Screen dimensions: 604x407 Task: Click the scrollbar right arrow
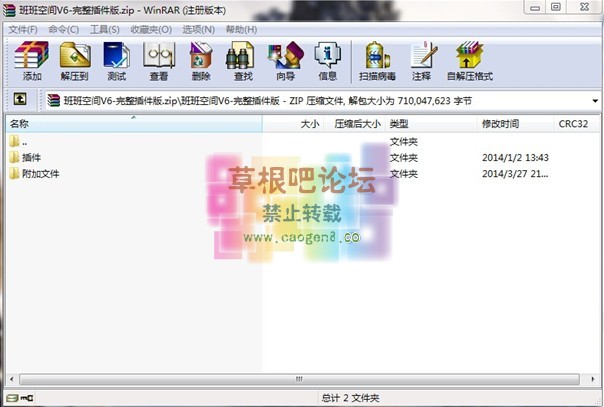pyautogui.click(x=592, y=379)
